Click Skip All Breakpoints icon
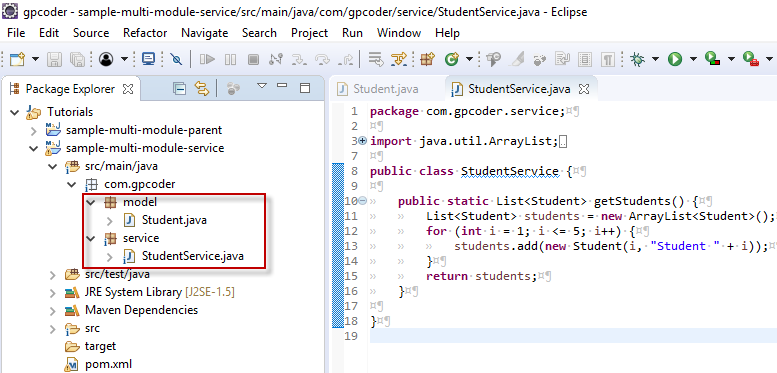Screen dimensions: 777x373 tap(176, 60)
